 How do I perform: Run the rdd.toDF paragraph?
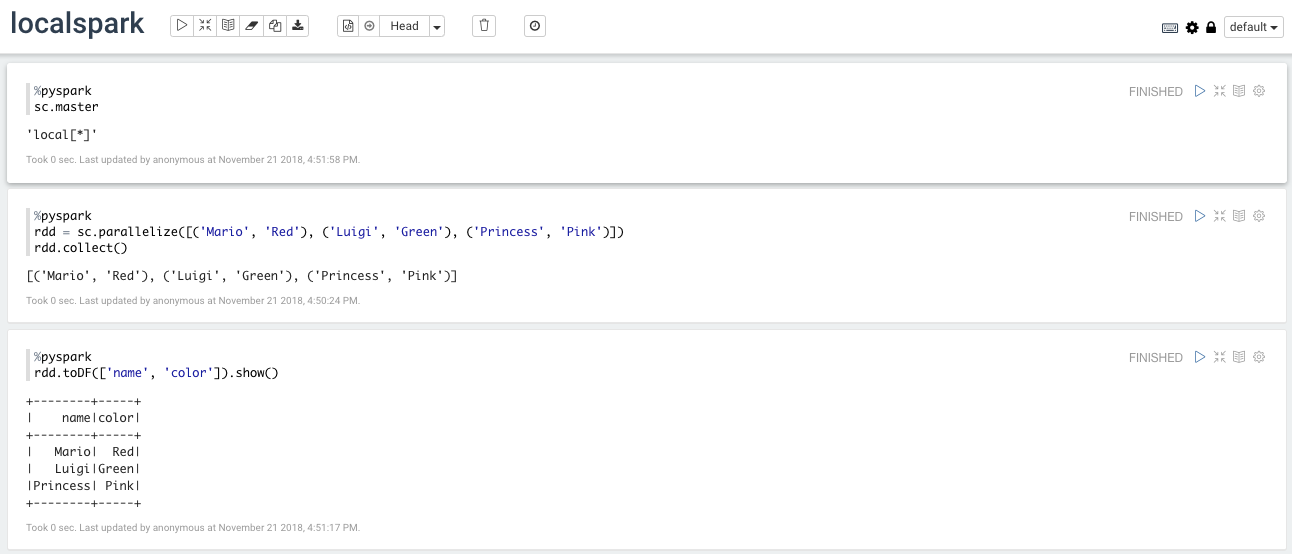(1200, 357)
